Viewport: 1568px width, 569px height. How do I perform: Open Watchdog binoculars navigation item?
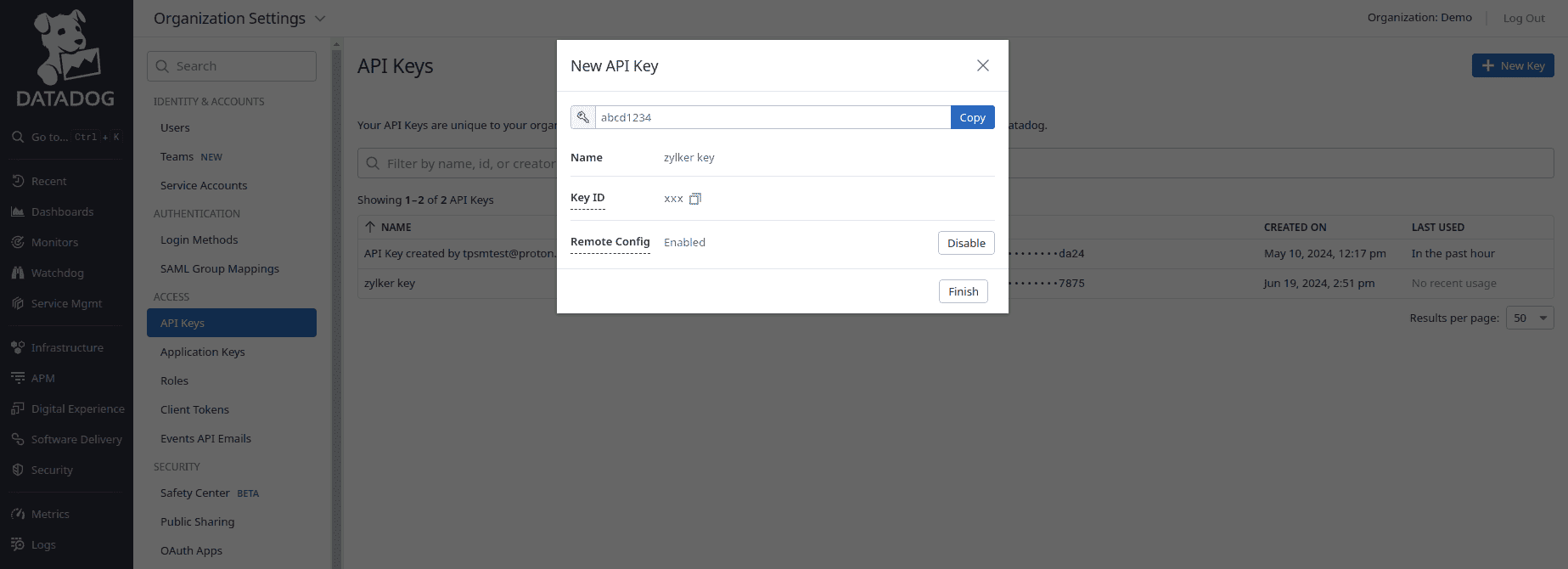[x=57, y=273]
